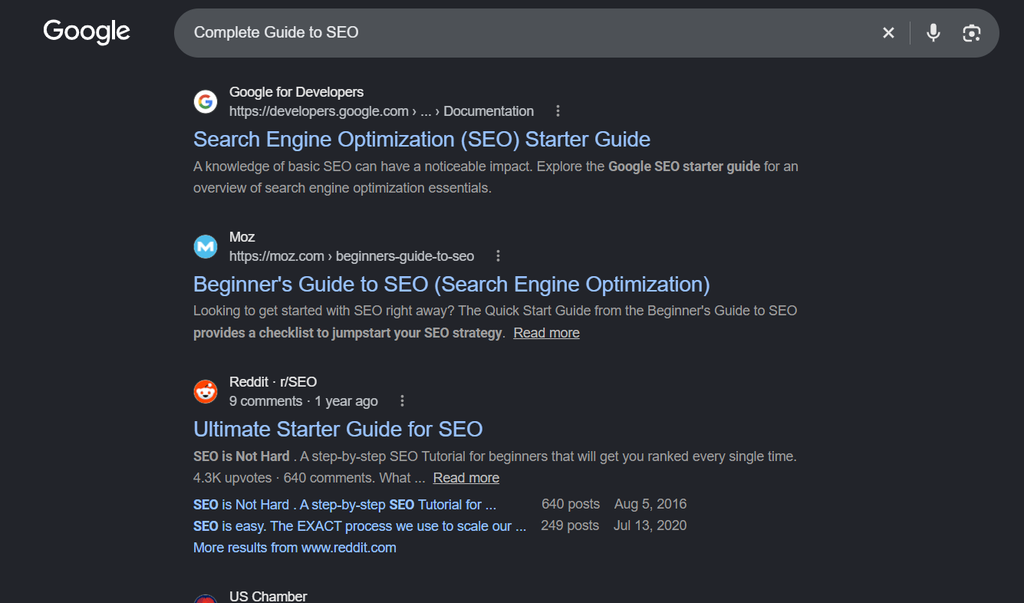Open 'SEO is easy. The EXACT process' sublink
This screenshot has width=1024, height=603.
pyautogui.click(x=359, y=527)
